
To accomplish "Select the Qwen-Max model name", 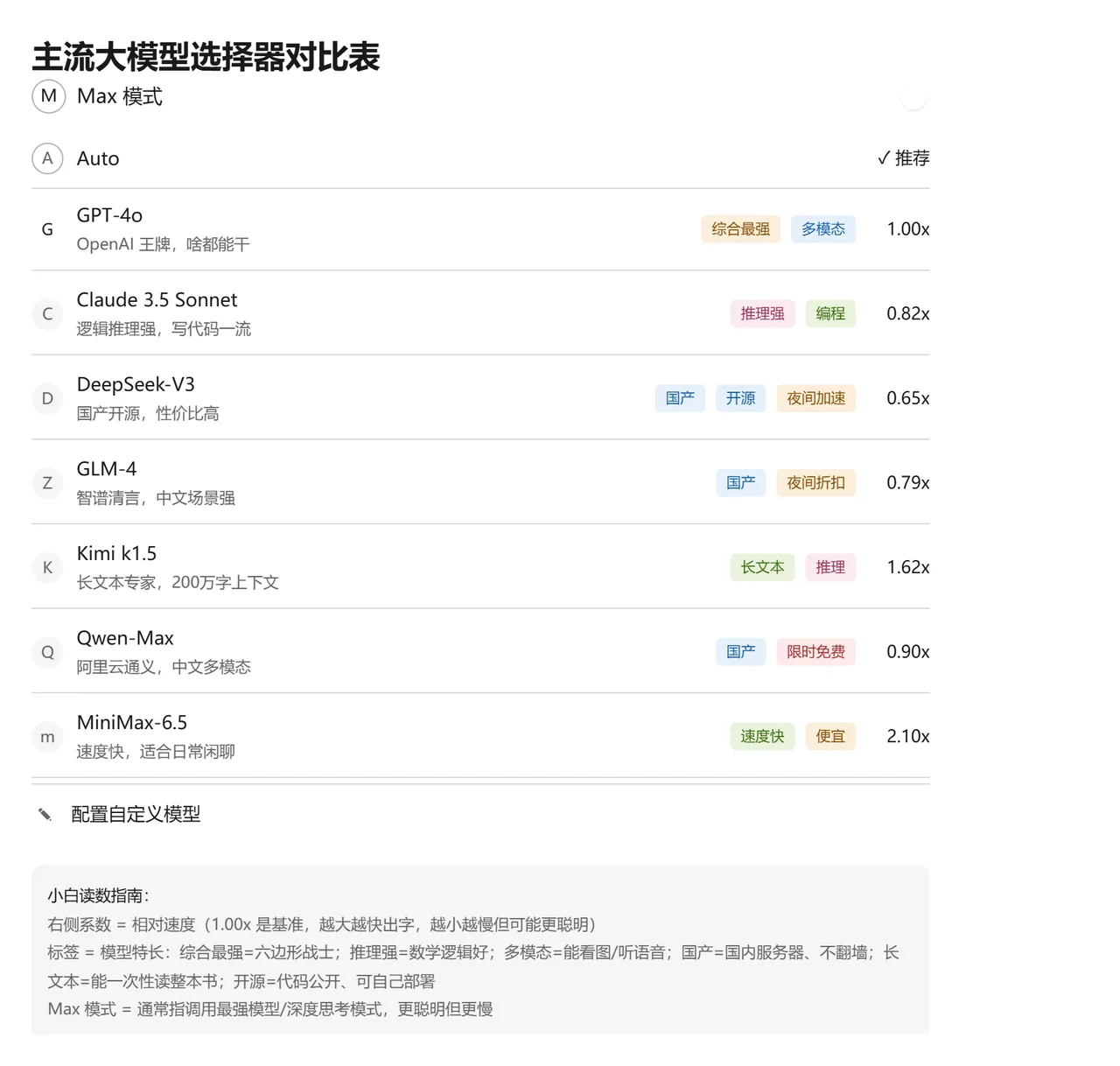I will pos(125,638).
